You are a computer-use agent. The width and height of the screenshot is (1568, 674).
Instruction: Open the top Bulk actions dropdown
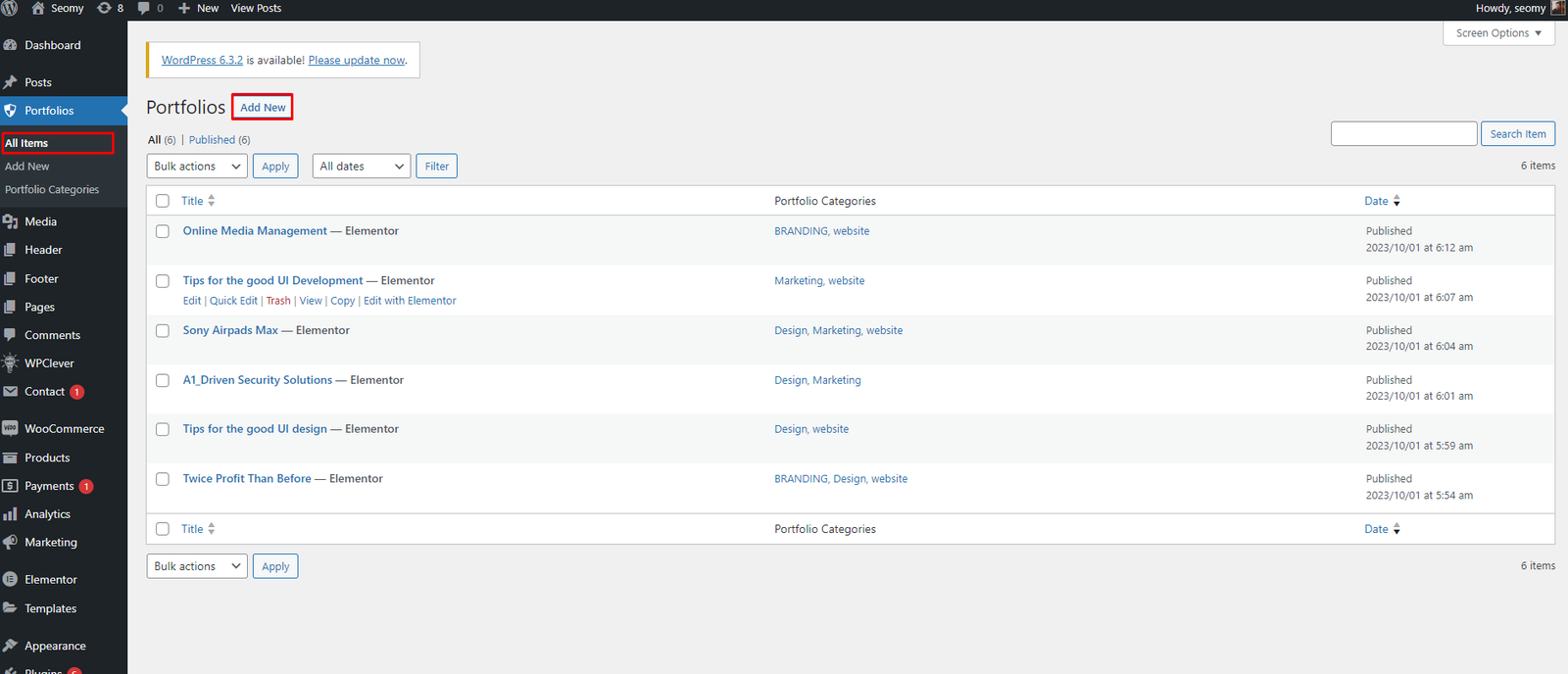197,167
